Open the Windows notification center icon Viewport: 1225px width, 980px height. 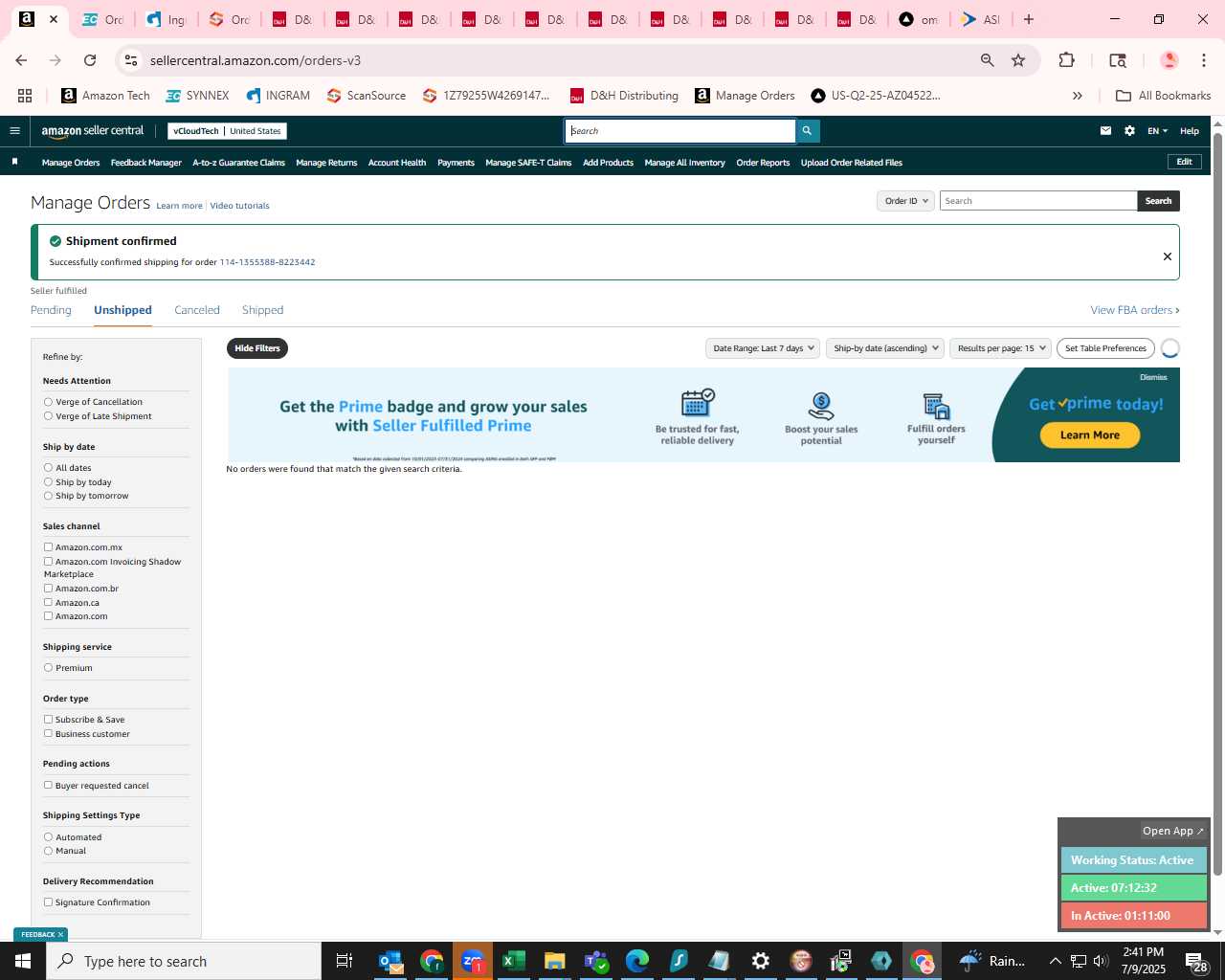1195,961
